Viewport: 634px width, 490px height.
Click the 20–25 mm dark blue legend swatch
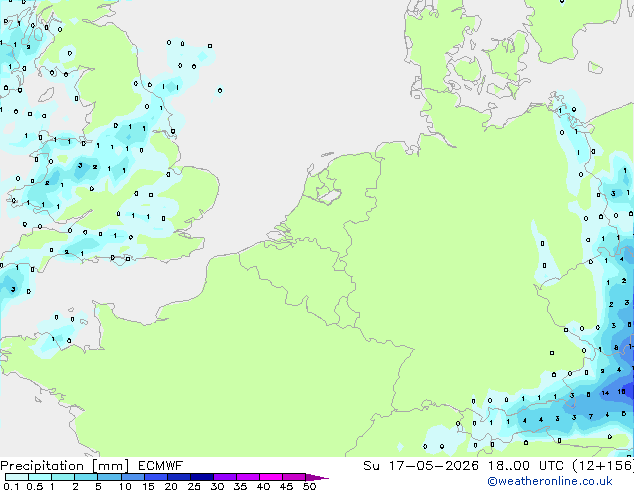click(x=178, y=477)
